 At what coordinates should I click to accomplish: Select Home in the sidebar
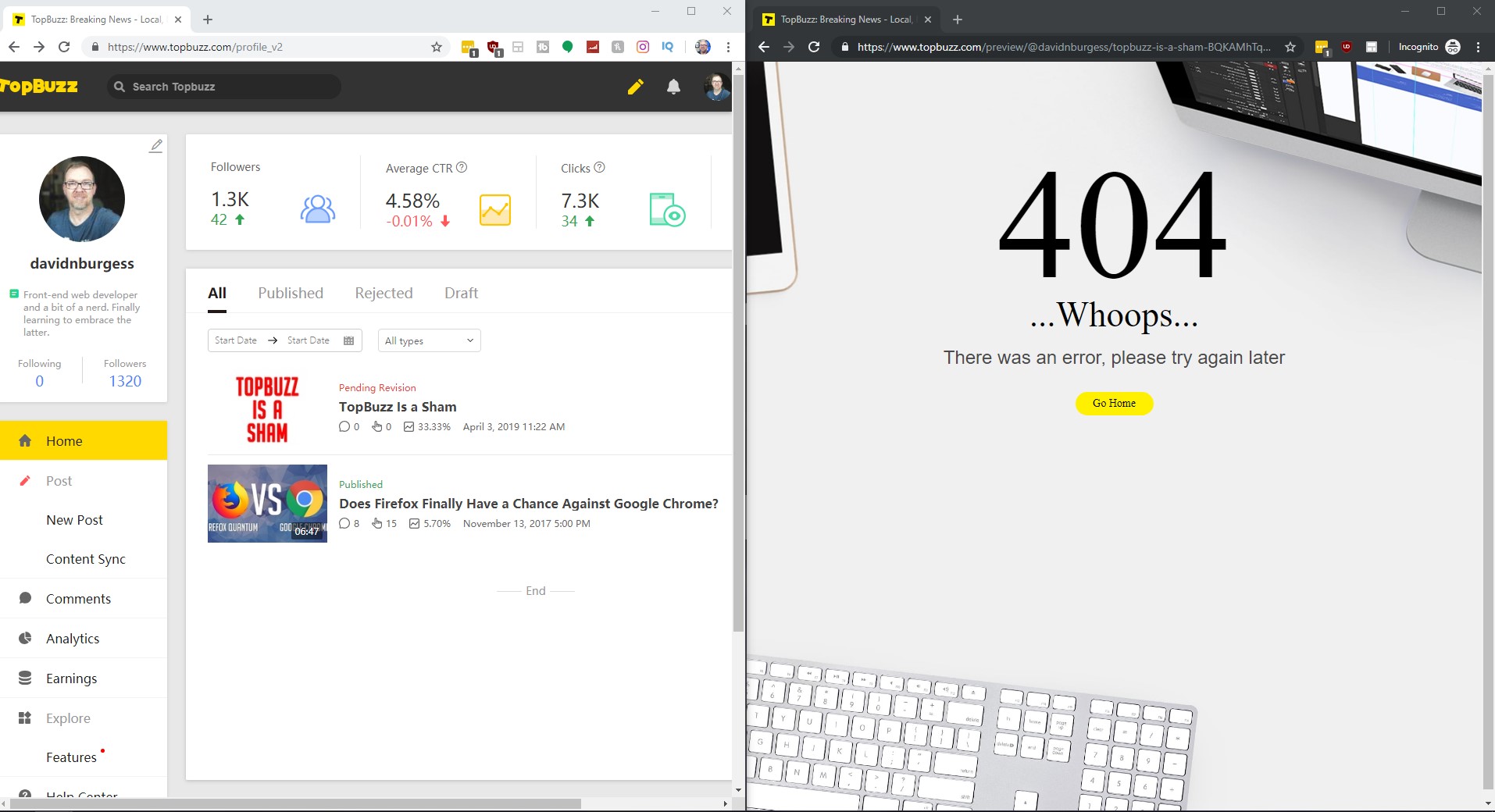84,441
